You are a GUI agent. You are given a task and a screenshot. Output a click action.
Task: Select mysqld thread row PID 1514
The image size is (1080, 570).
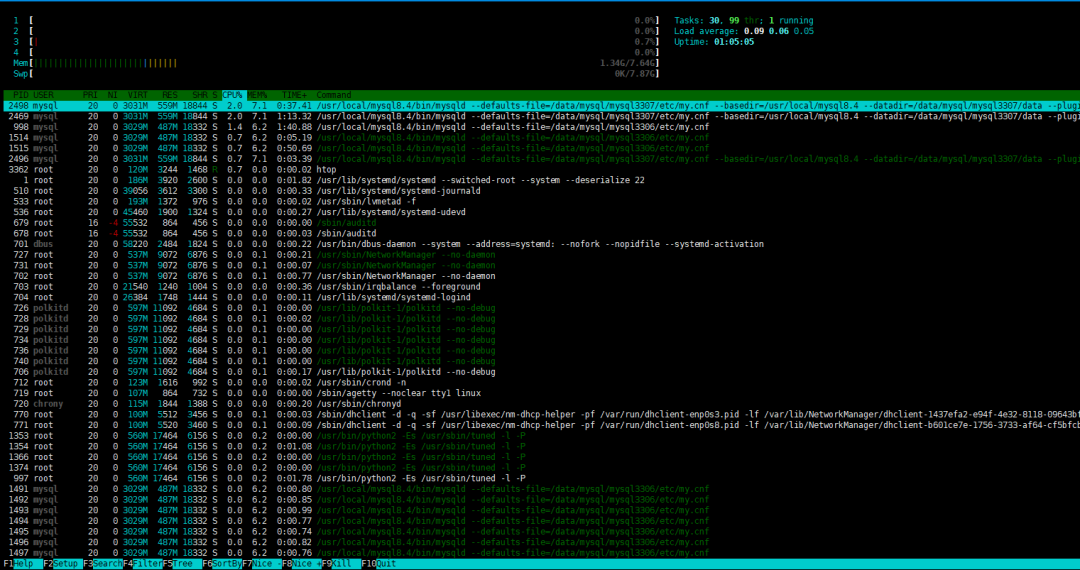[x=540, y=138]
